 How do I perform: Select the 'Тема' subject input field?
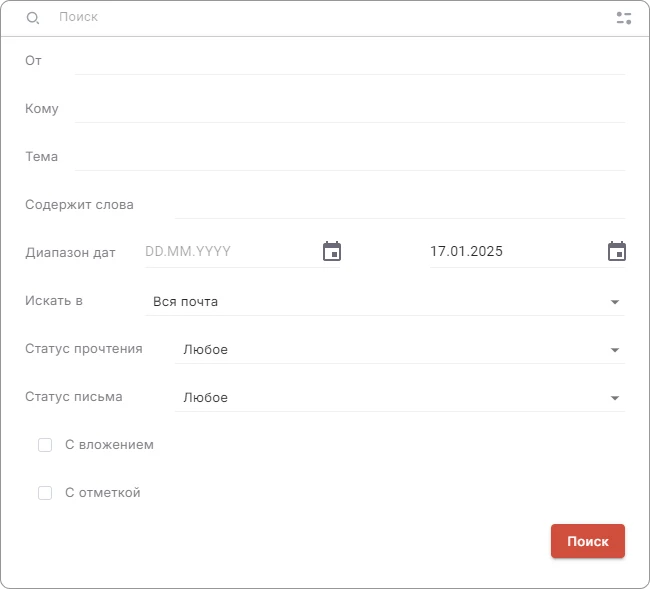[x=350, y=157]
